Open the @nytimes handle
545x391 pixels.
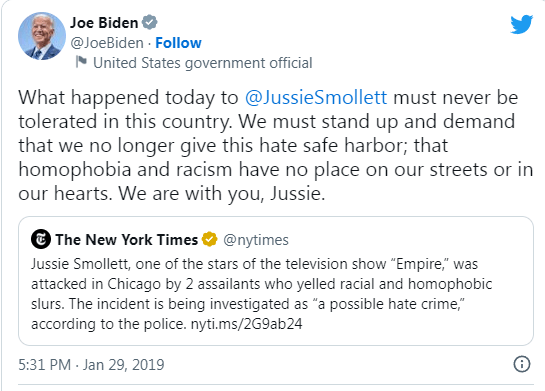tap(256, 240)
